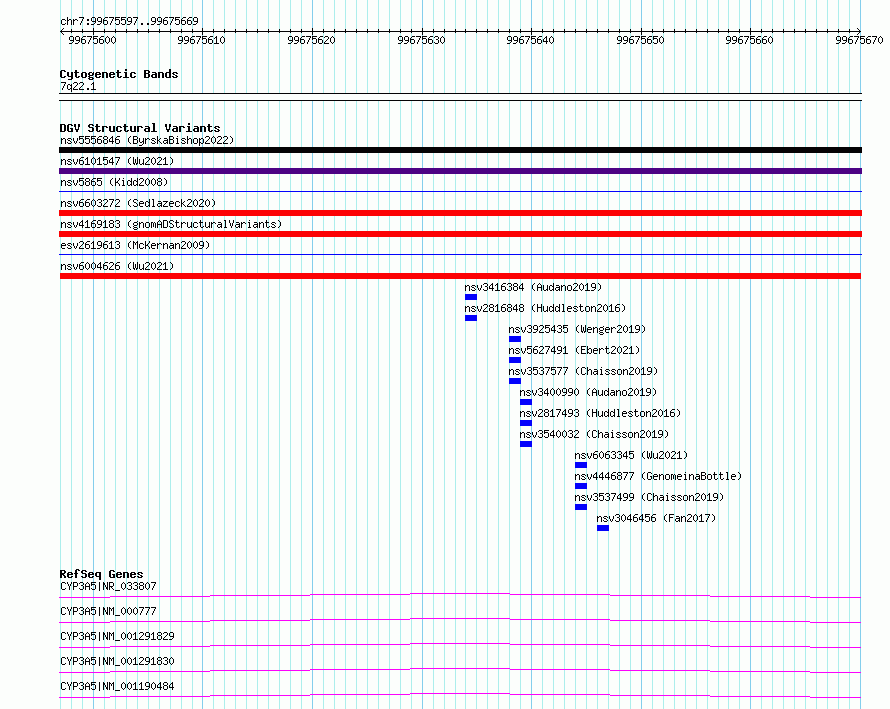The height and width of the screenshot is (709, 890).
Task: Click ruler position 99675630
Action: pyautogui.click(x=422, y=40)
